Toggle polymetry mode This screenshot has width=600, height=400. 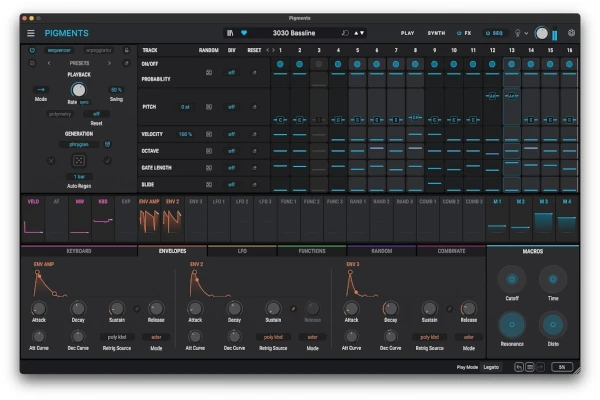[x=60, y=114]
